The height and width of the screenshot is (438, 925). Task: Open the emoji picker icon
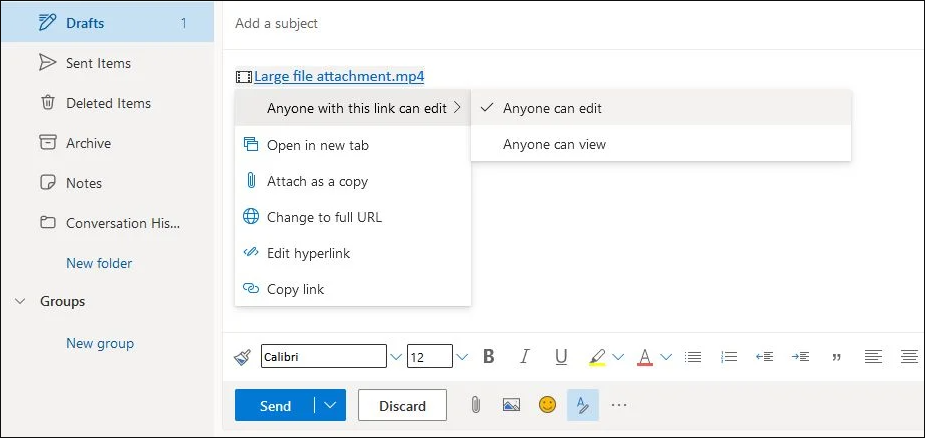pyautogui.click(x=547, y=404)
